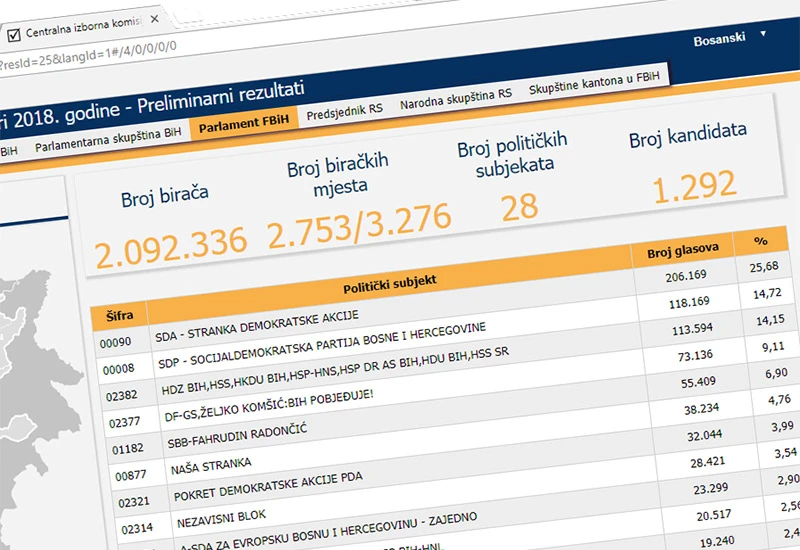Click vote count 73.136
This screenshot has width=800, height=550.
695,356
